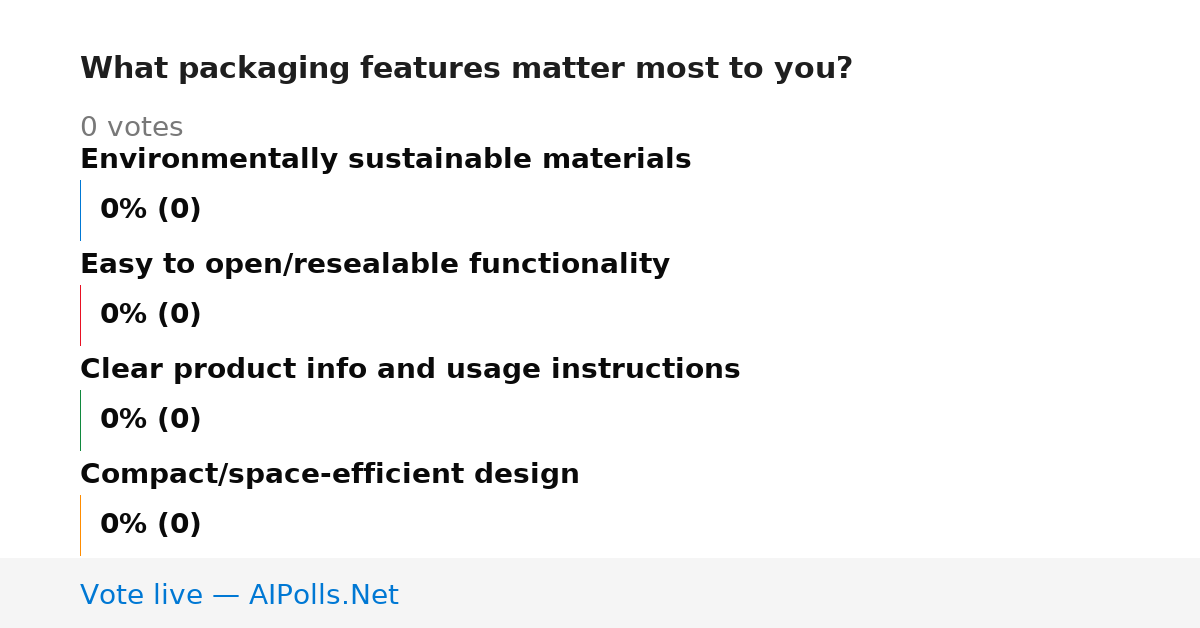Click the gray footer banner area
The image size is (1200, 628).
600,593
